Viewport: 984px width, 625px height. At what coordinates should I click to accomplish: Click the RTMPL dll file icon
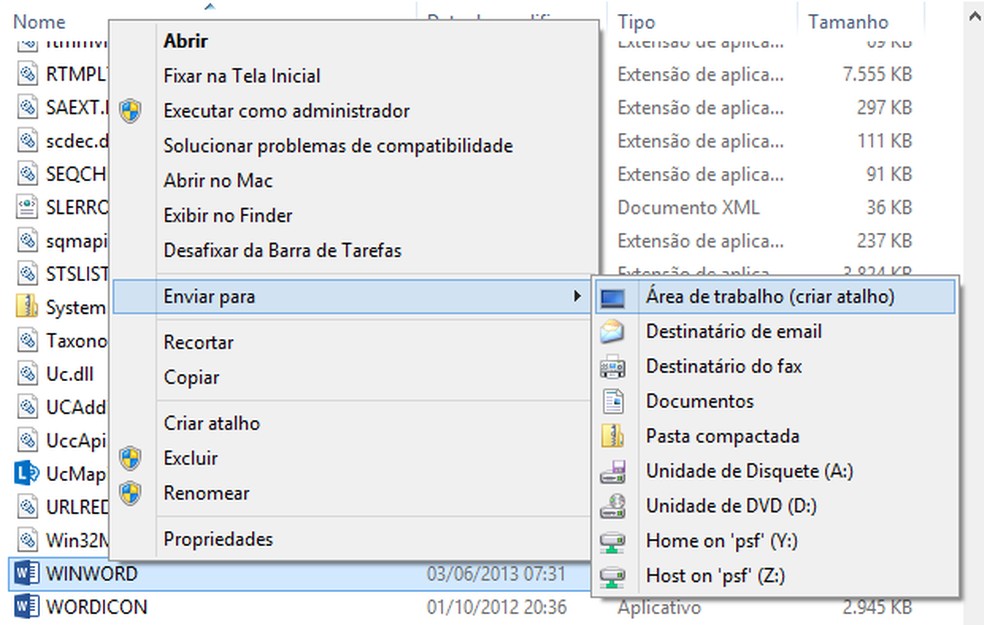pyautogui.click(x=26, y=73)
